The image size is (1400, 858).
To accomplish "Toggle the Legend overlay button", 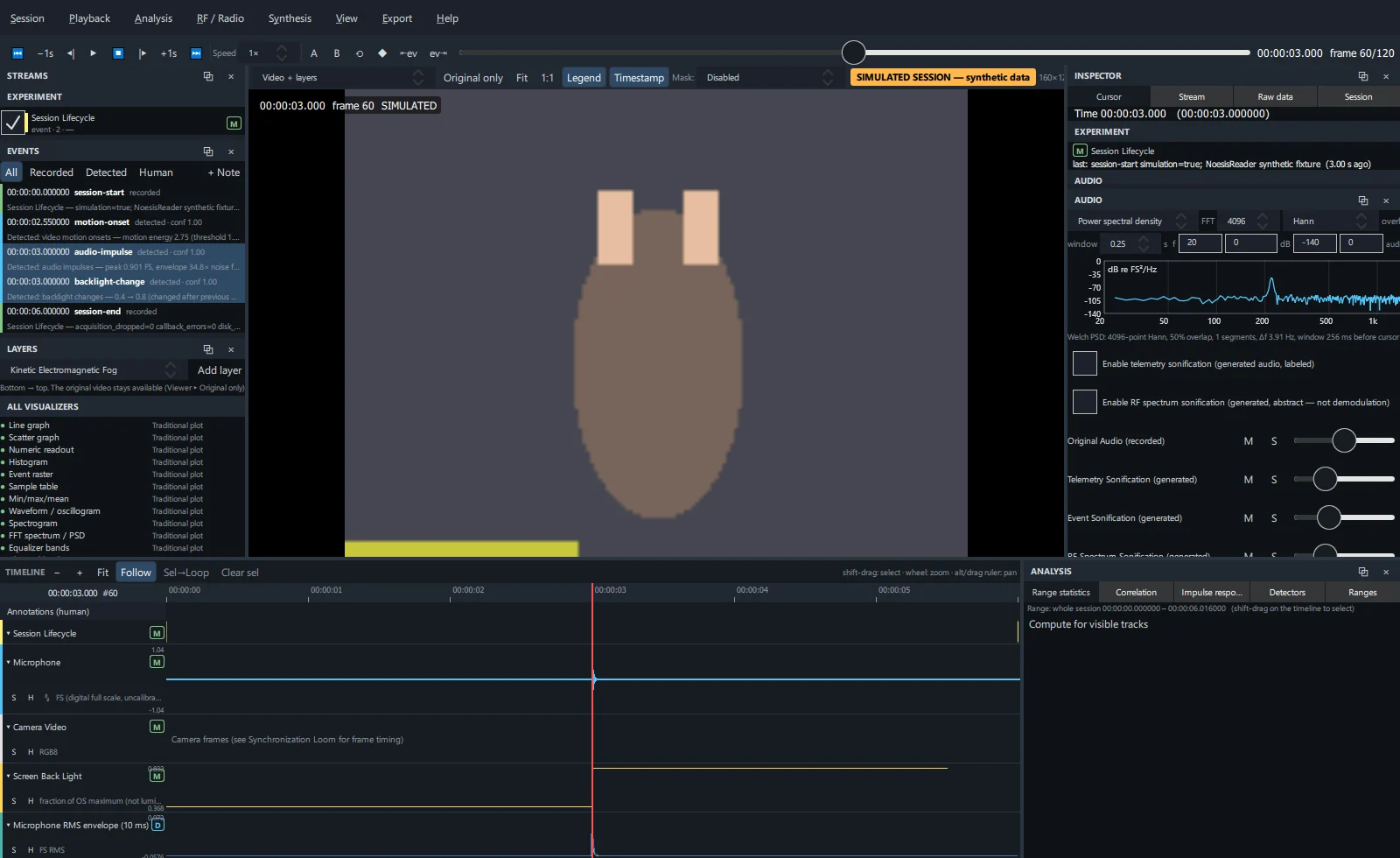I will pyautogui.click(x=584, y=78).
